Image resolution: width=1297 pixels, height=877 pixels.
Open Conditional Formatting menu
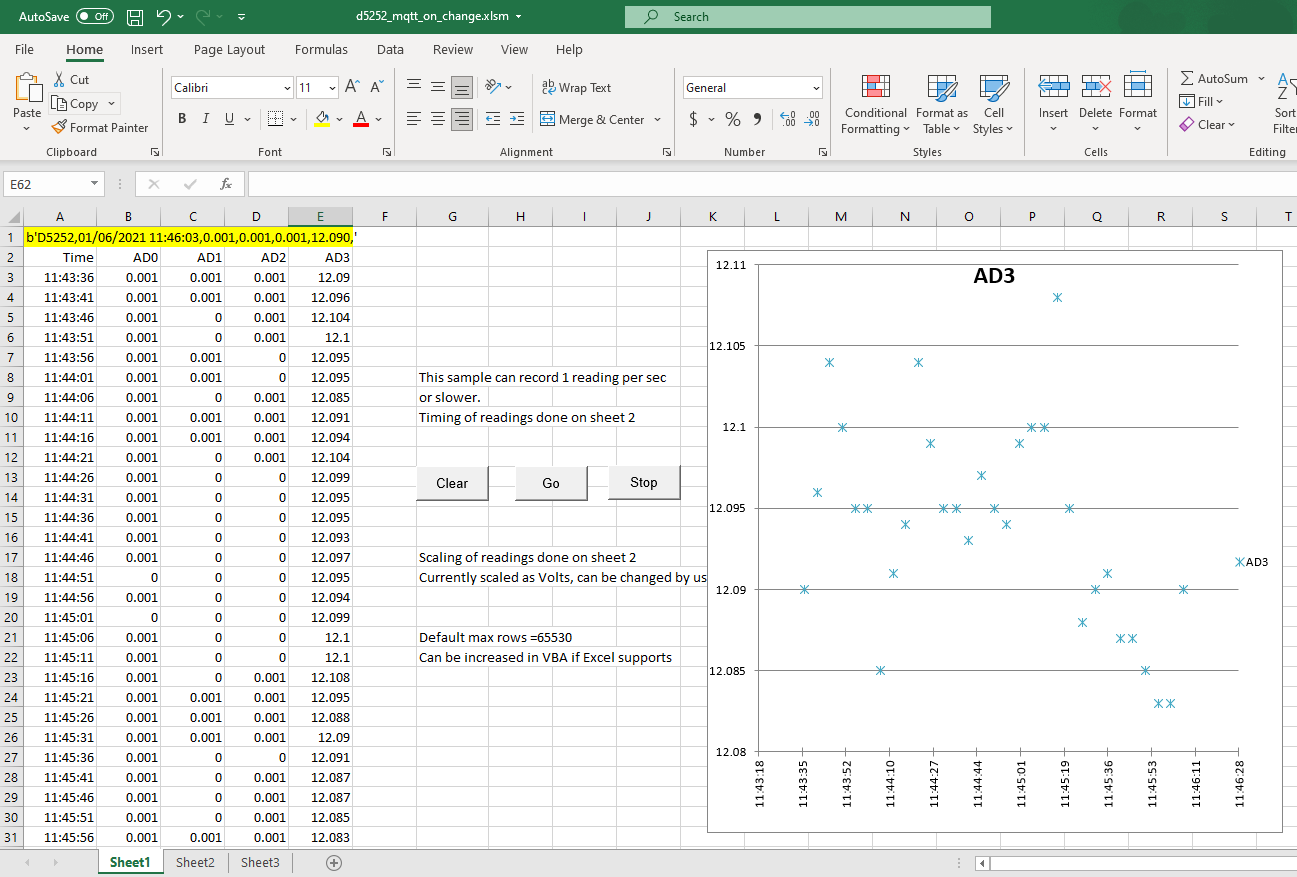pyautogui.click(x=875, y=104)
